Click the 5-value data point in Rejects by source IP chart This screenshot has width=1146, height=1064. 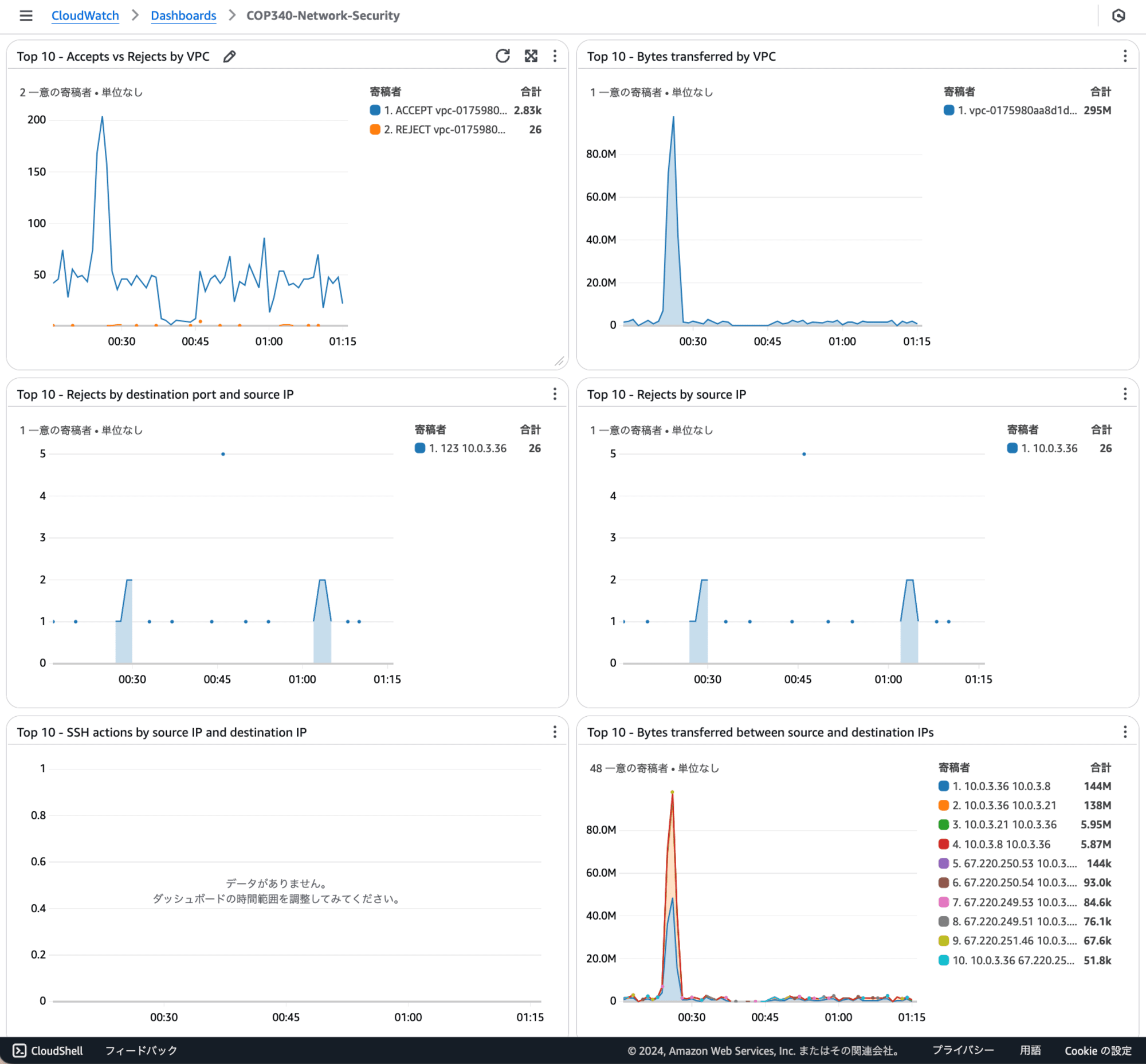pyautogui.click(x=804, y=454)
